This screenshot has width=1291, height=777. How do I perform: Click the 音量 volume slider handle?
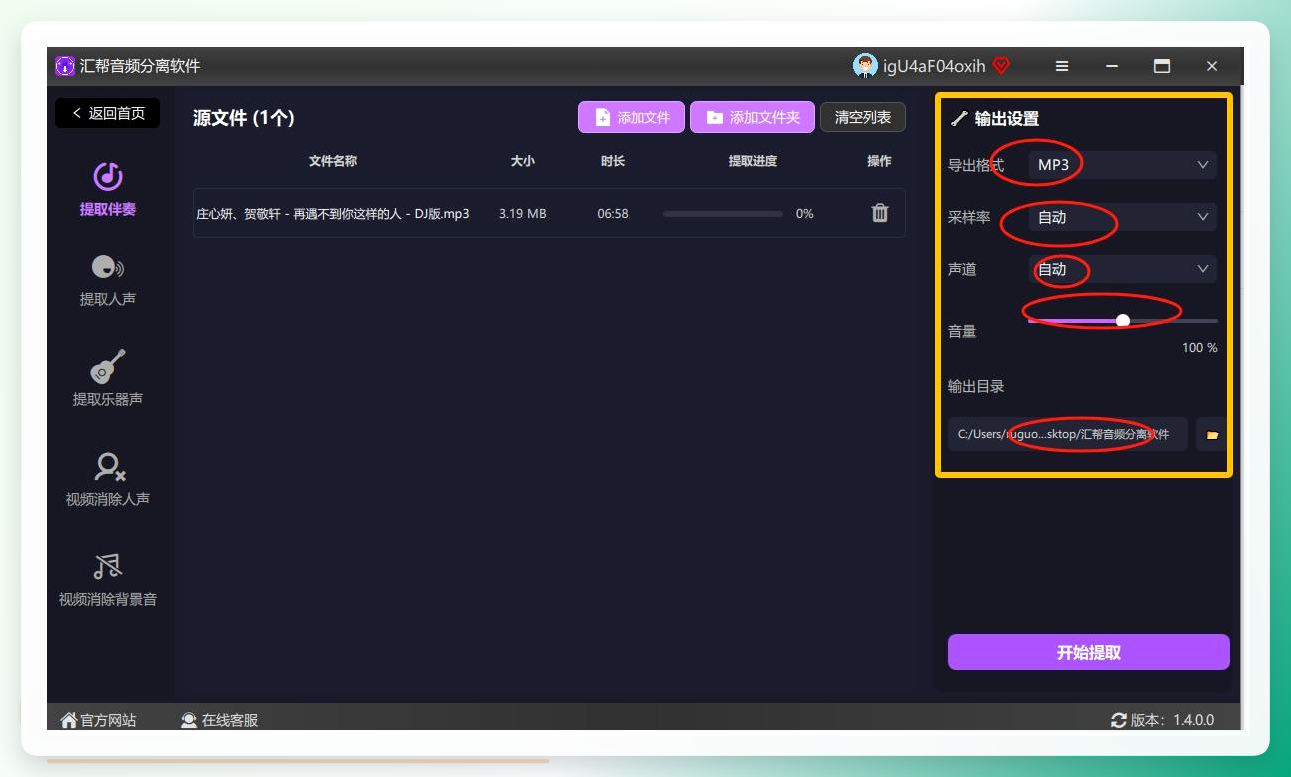click(x=1123, y=321)
